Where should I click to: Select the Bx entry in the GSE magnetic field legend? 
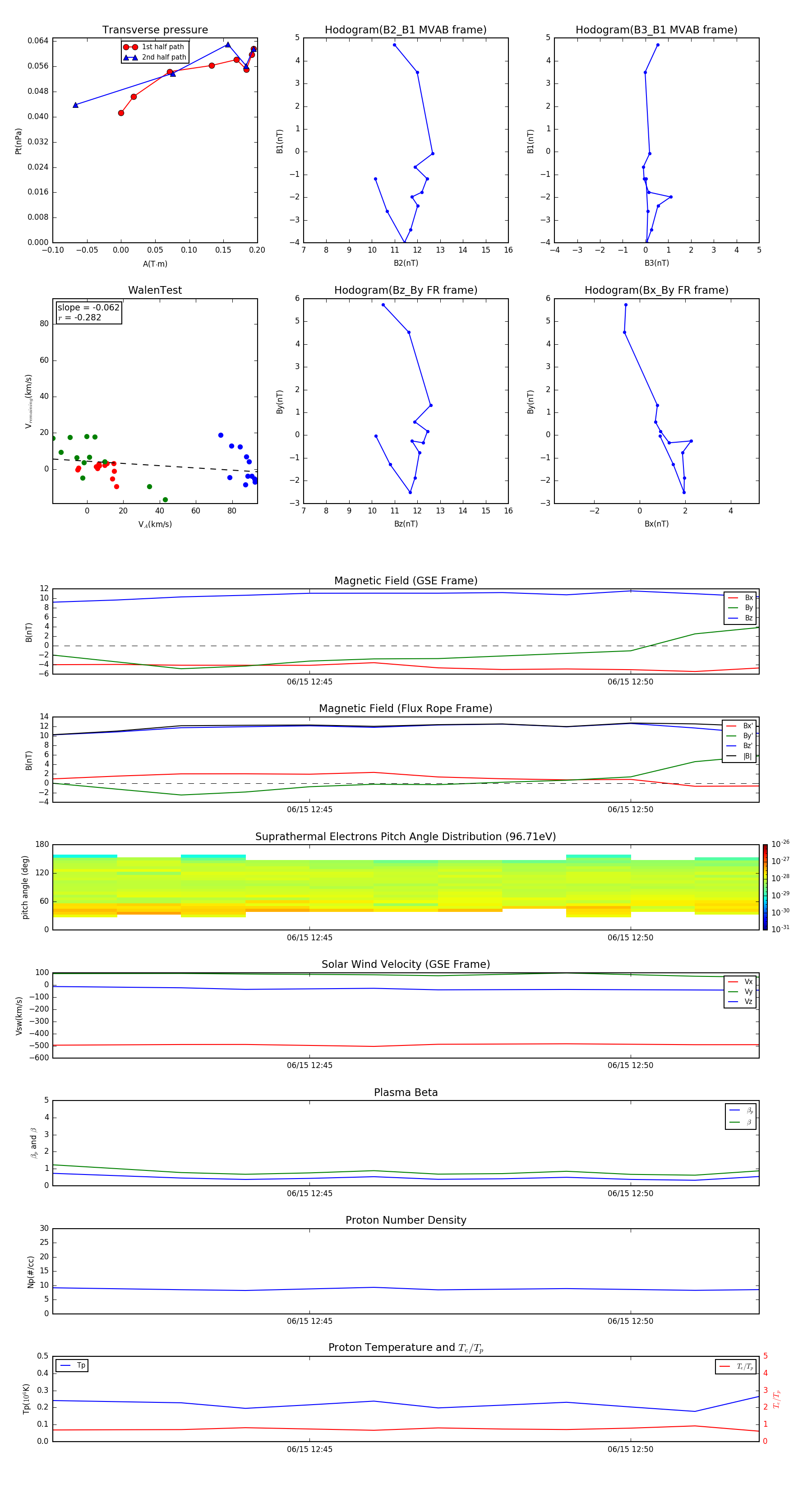coord(740,598)
